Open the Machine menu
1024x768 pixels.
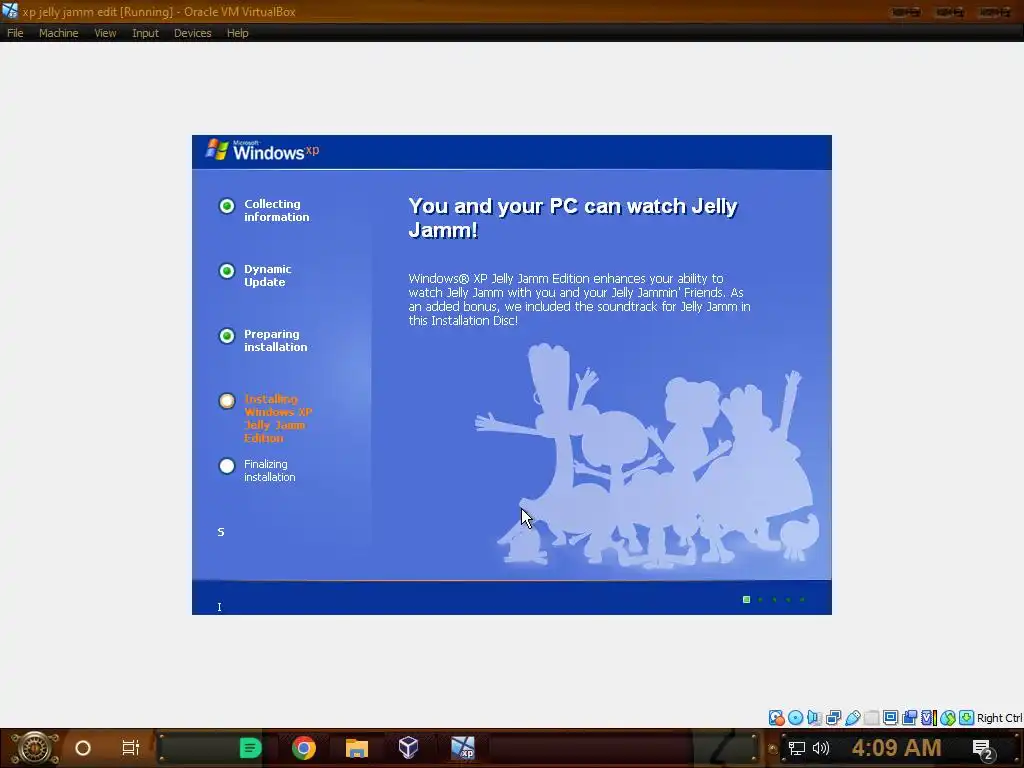tap(58, 33)
